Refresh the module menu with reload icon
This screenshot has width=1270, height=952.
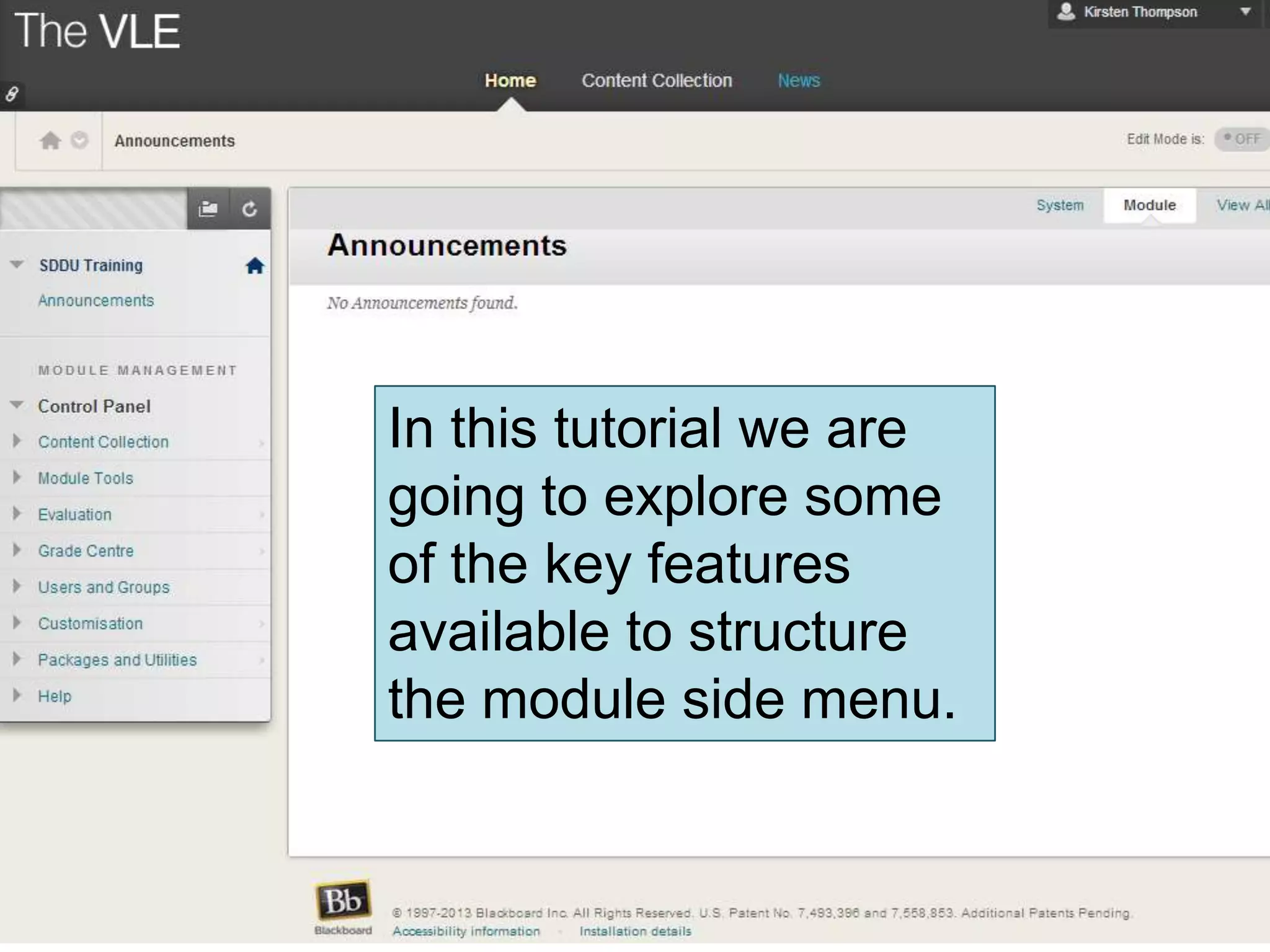[250, 209]
